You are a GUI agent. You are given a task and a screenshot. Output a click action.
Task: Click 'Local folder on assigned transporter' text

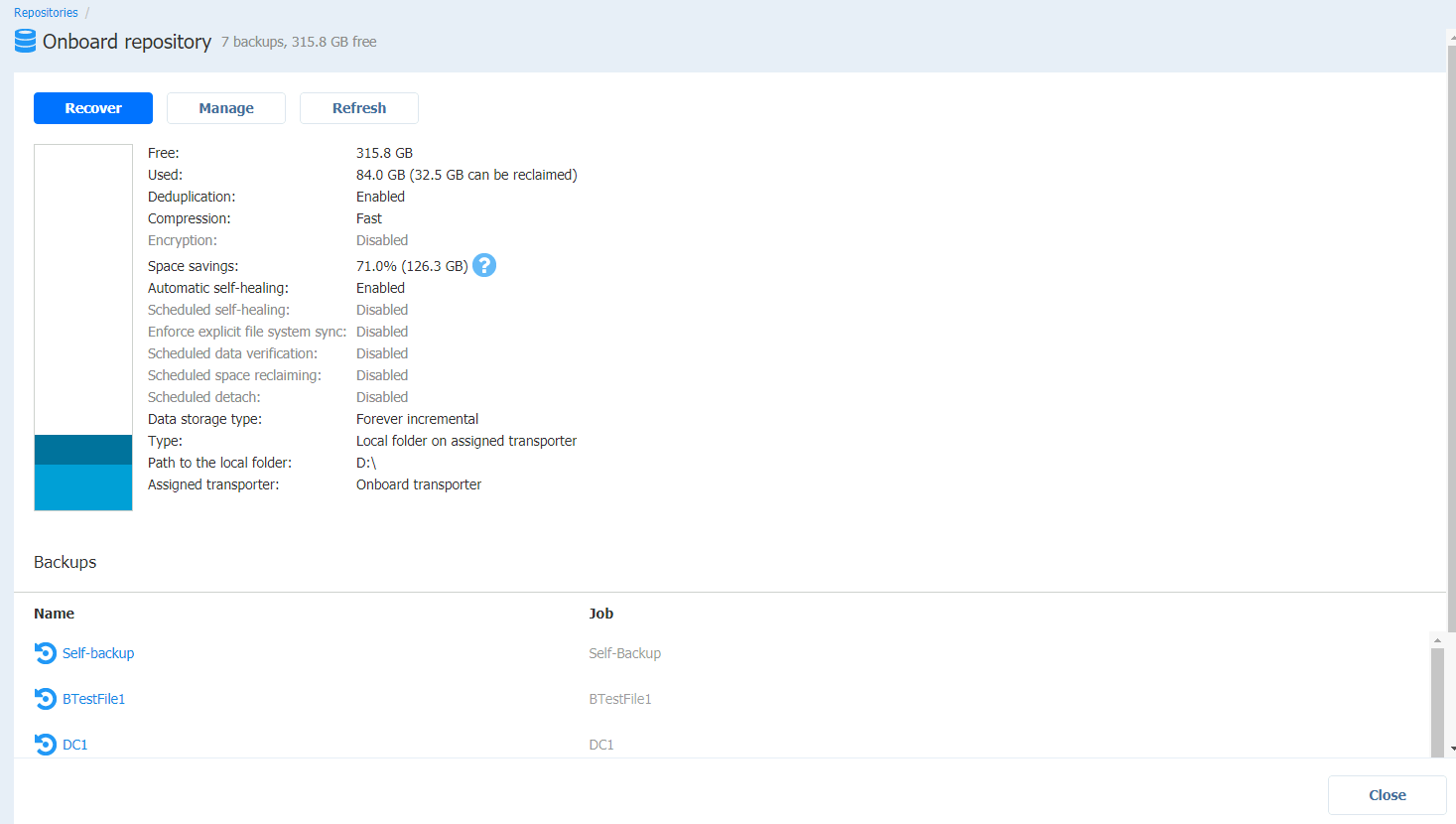pyautogui.click(x=466, y=441)
